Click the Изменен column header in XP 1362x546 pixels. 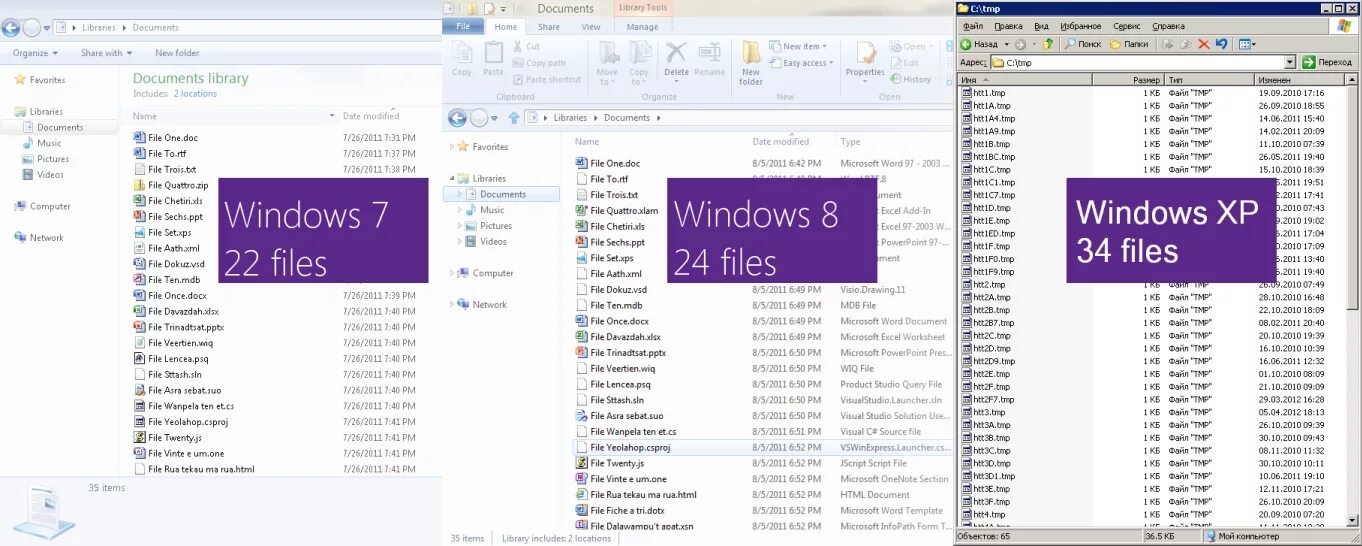point(1300,79)
